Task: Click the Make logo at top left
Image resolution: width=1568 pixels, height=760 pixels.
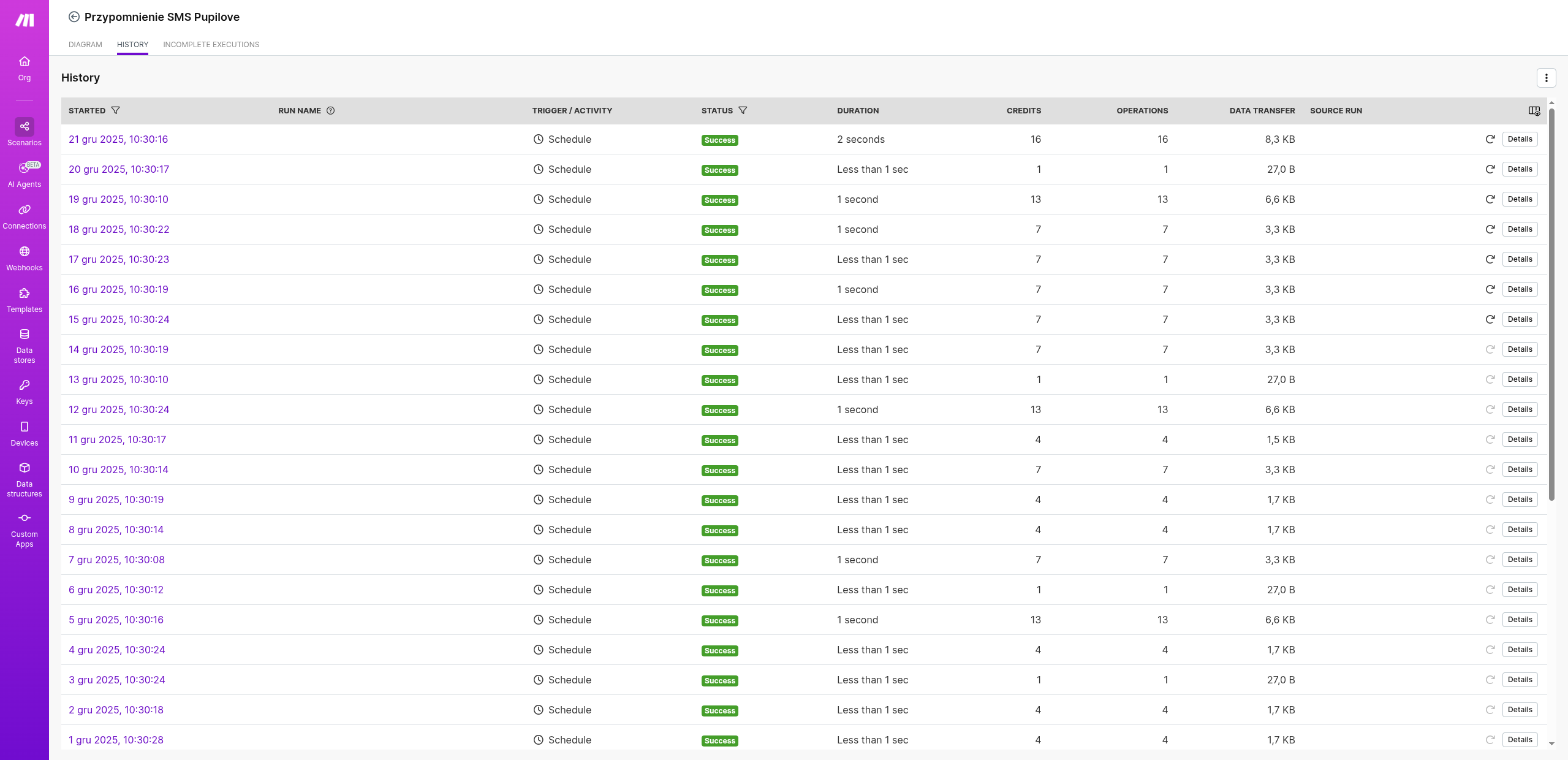Action: 25,20
